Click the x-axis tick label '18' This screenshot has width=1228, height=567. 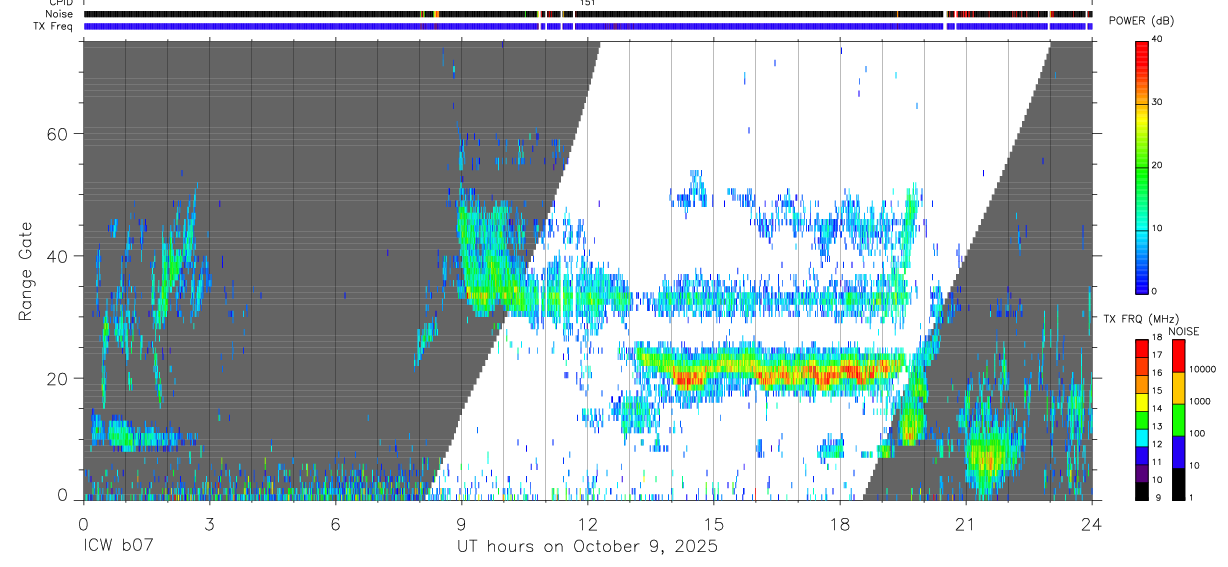coord(840,524)
